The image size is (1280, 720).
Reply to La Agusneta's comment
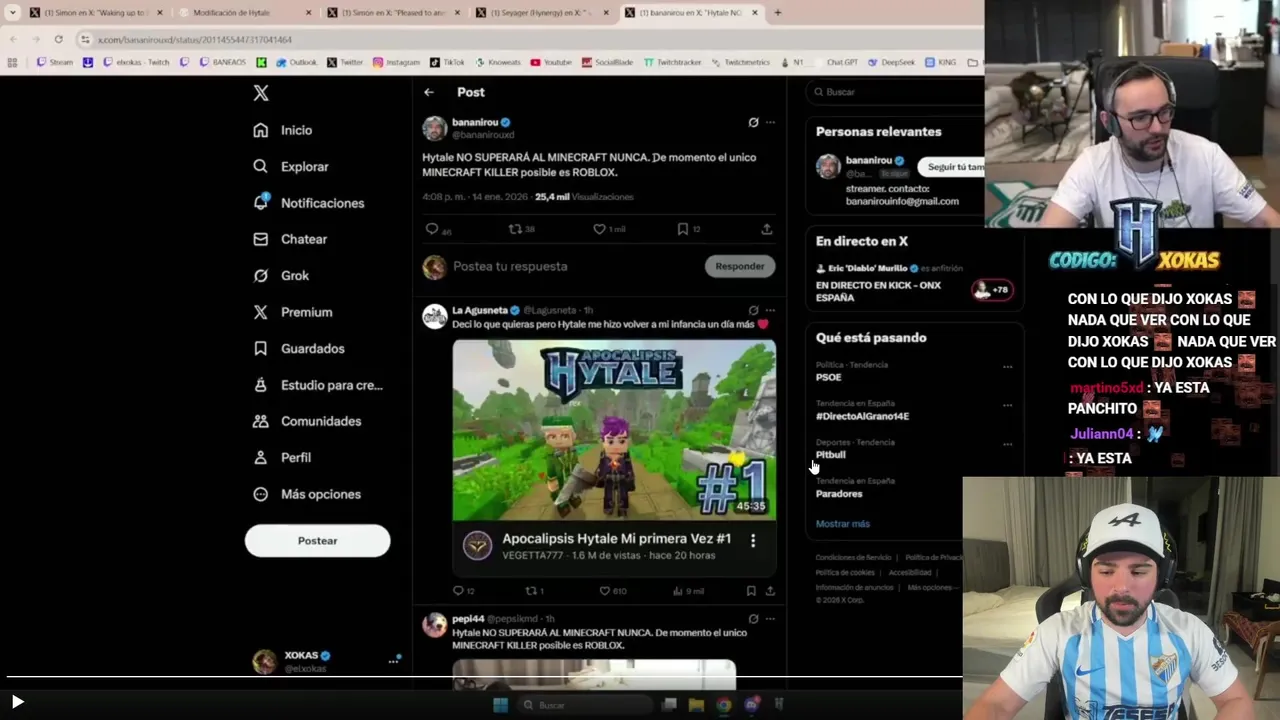(458, 591)
